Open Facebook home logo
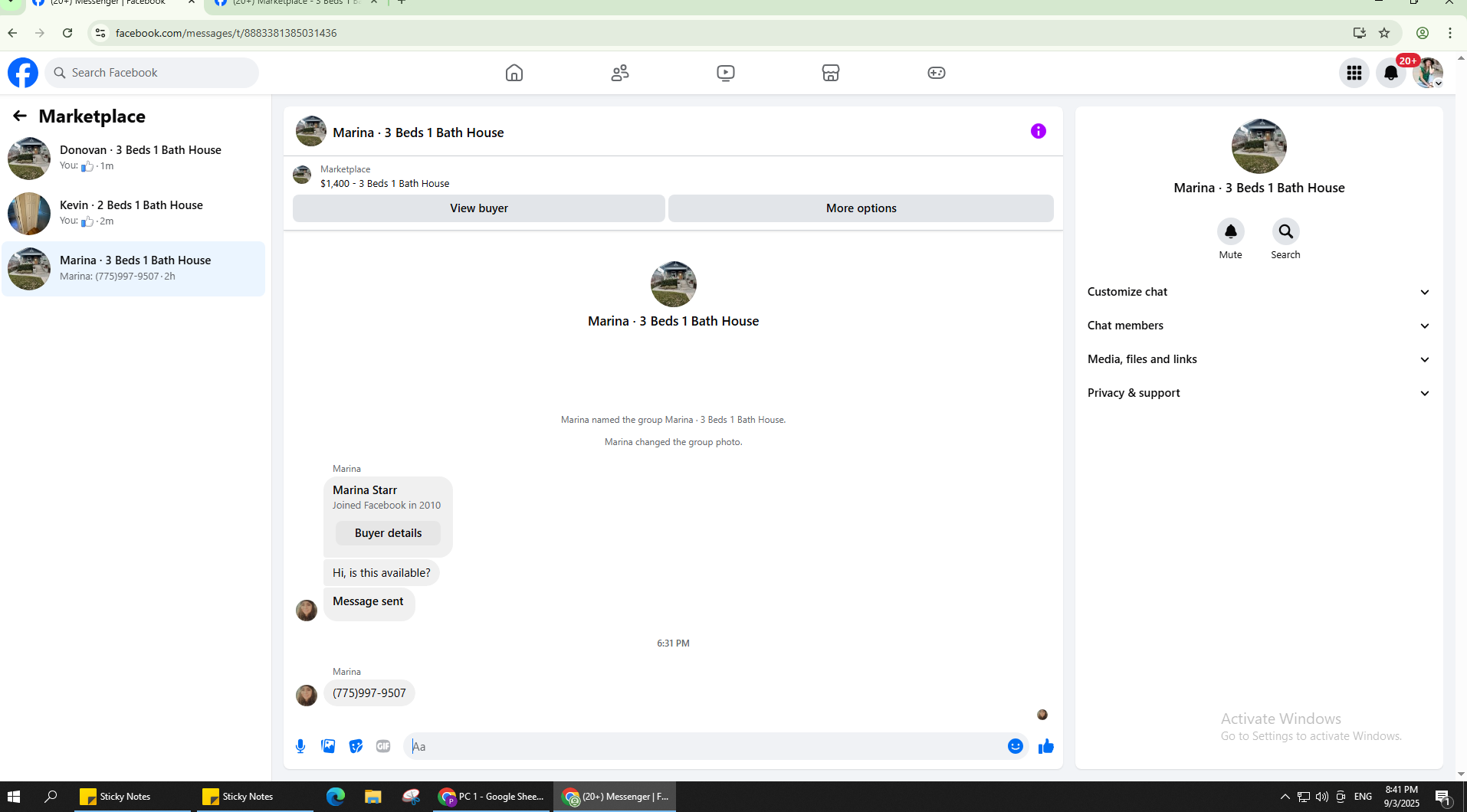The width and height of the screenshot is (1467, 812). pos(23,73)
